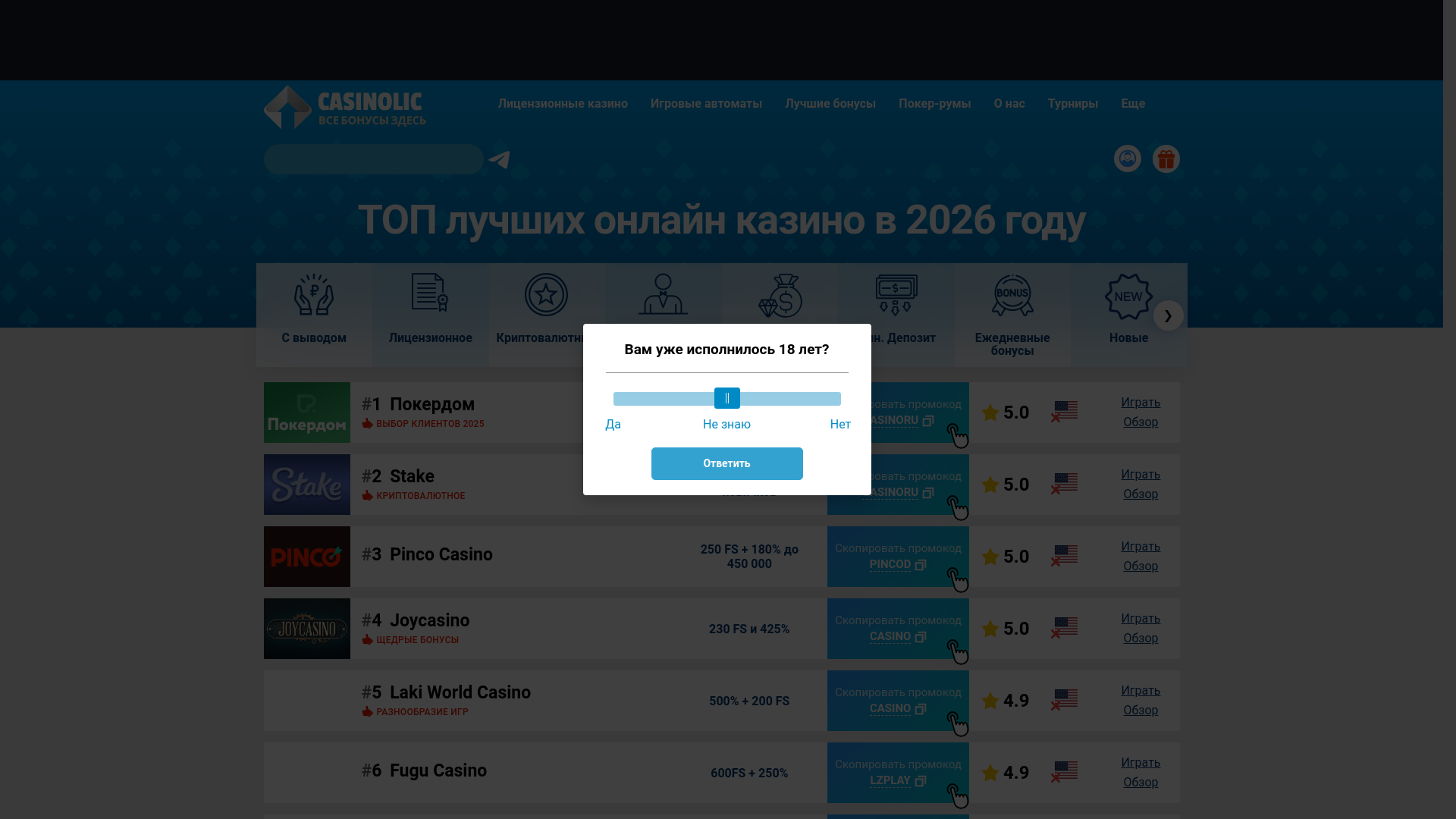Select the money bag category icon
Viewport: 1456px width, 819px height.
[x=780, y=296]
